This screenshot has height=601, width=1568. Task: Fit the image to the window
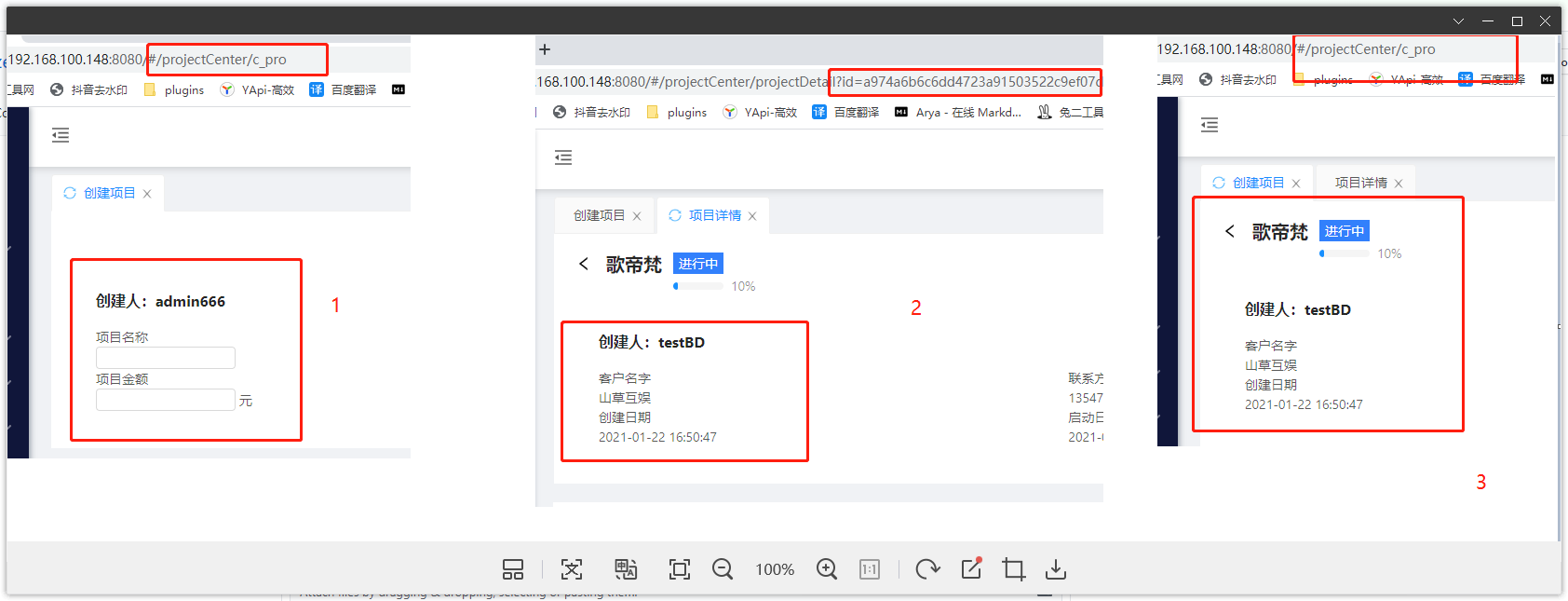tap(680, 569)
